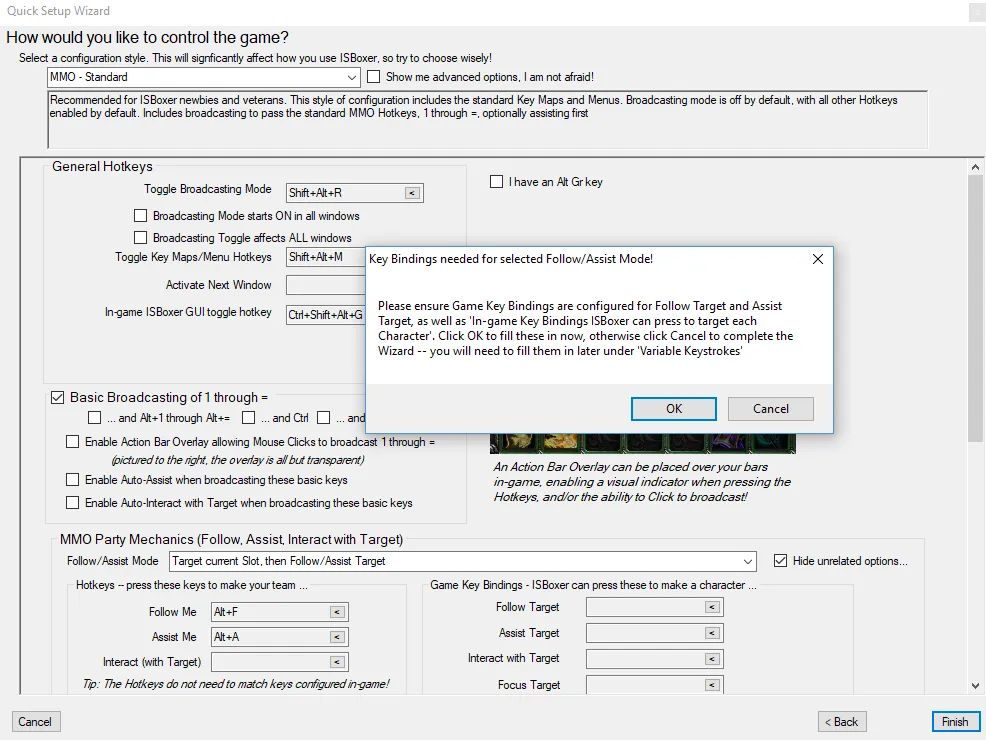Close the Key Bindings dialog with X
Image resolution: width=986 pixels, height=740 pixels.
click(x=817, y=259)
